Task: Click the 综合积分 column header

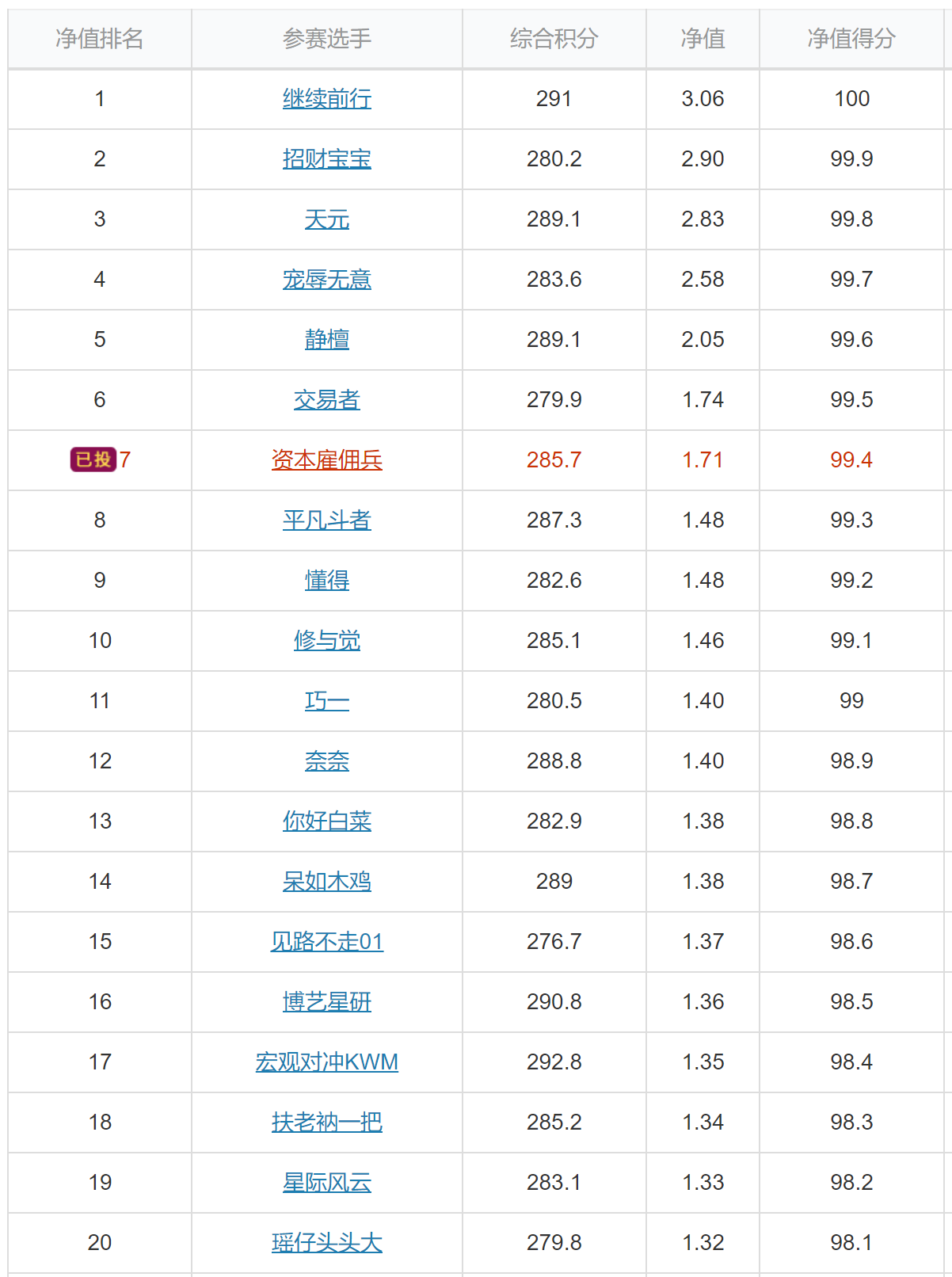Action: coord(554,38)
